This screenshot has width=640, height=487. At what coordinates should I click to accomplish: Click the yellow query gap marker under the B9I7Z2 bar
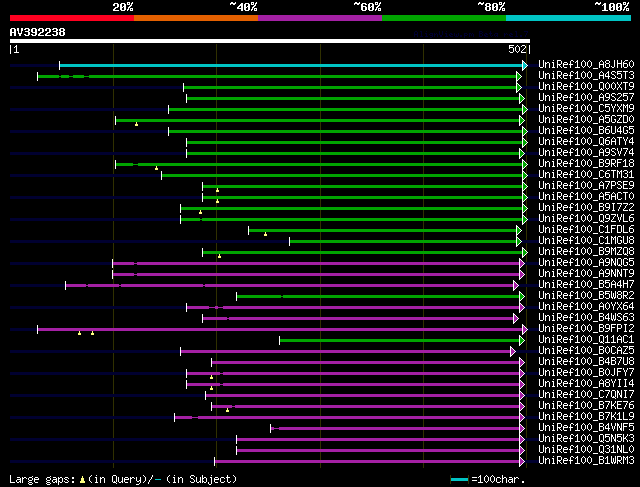click(200, 212)
